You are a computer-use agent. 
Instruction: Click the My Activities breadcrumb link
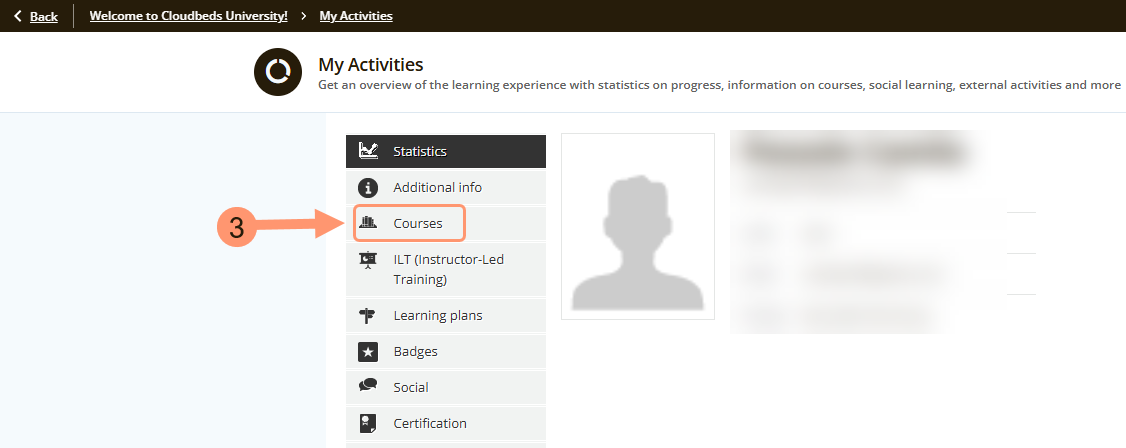click(356, 16)
